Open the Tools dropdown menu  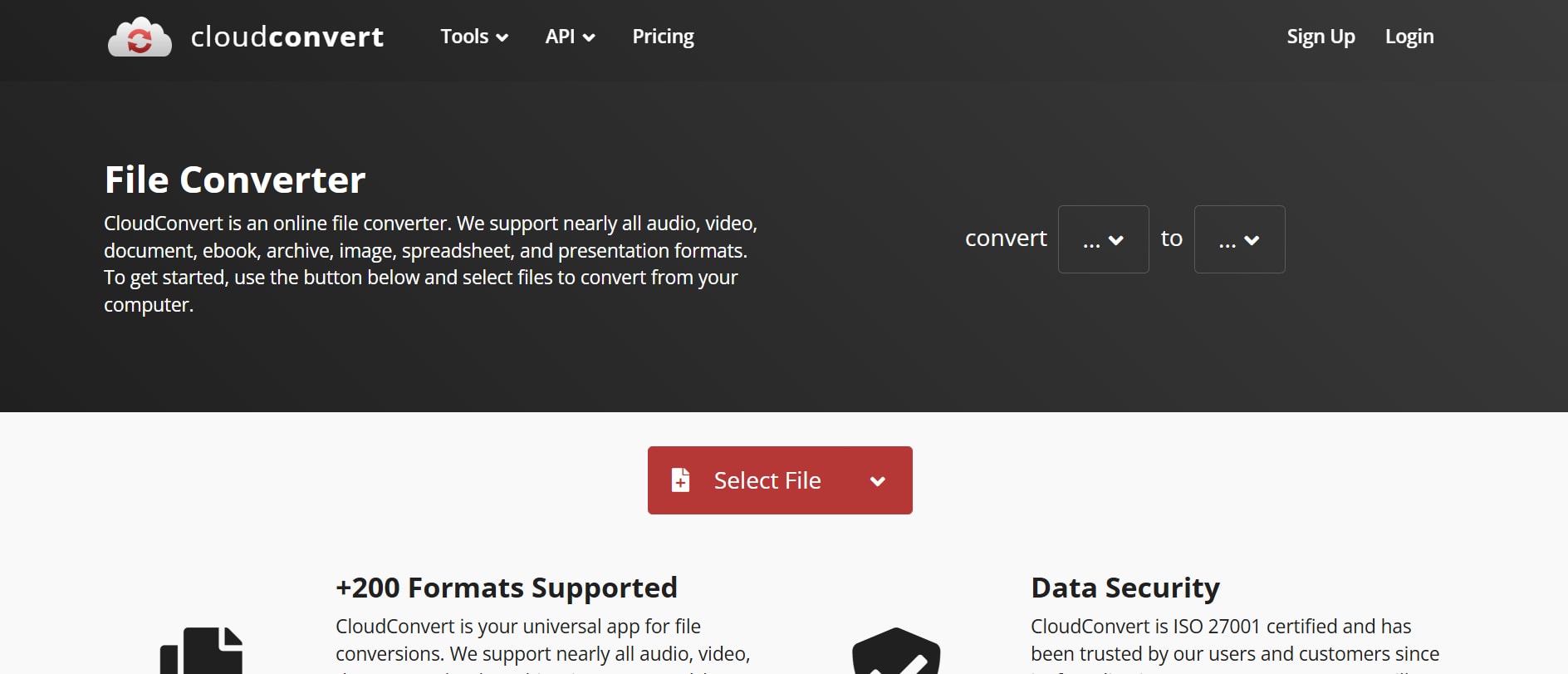click(x=474, y=37)
